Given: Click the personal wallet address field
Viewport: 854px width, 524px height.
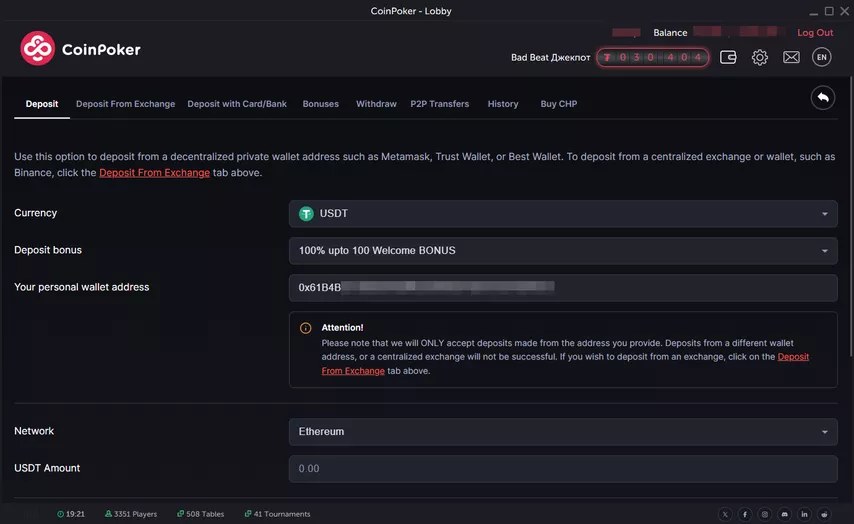Looking at the screenshot, I should point(563,288).
